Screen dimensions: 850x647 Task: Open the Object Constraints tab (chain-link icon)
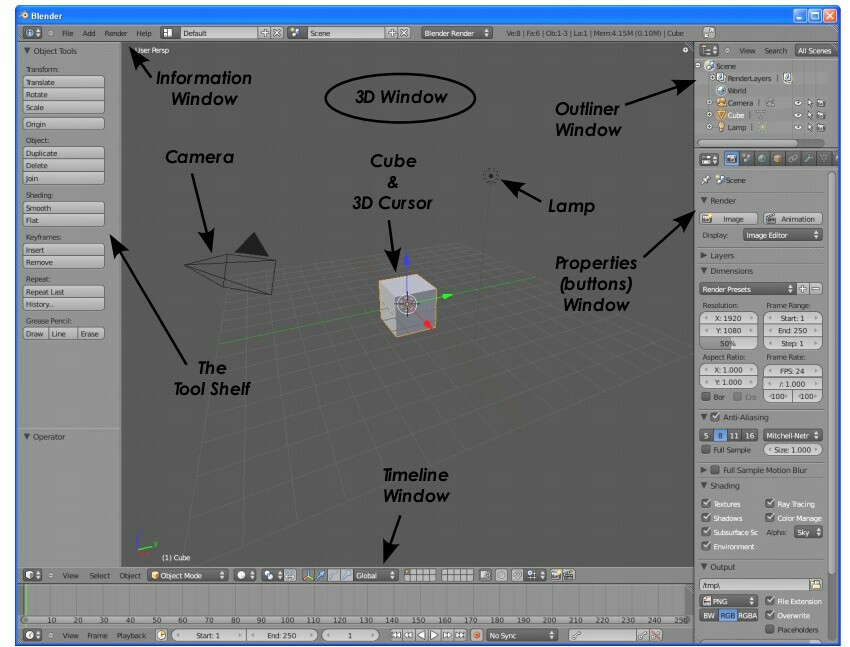tap(793, 159)
